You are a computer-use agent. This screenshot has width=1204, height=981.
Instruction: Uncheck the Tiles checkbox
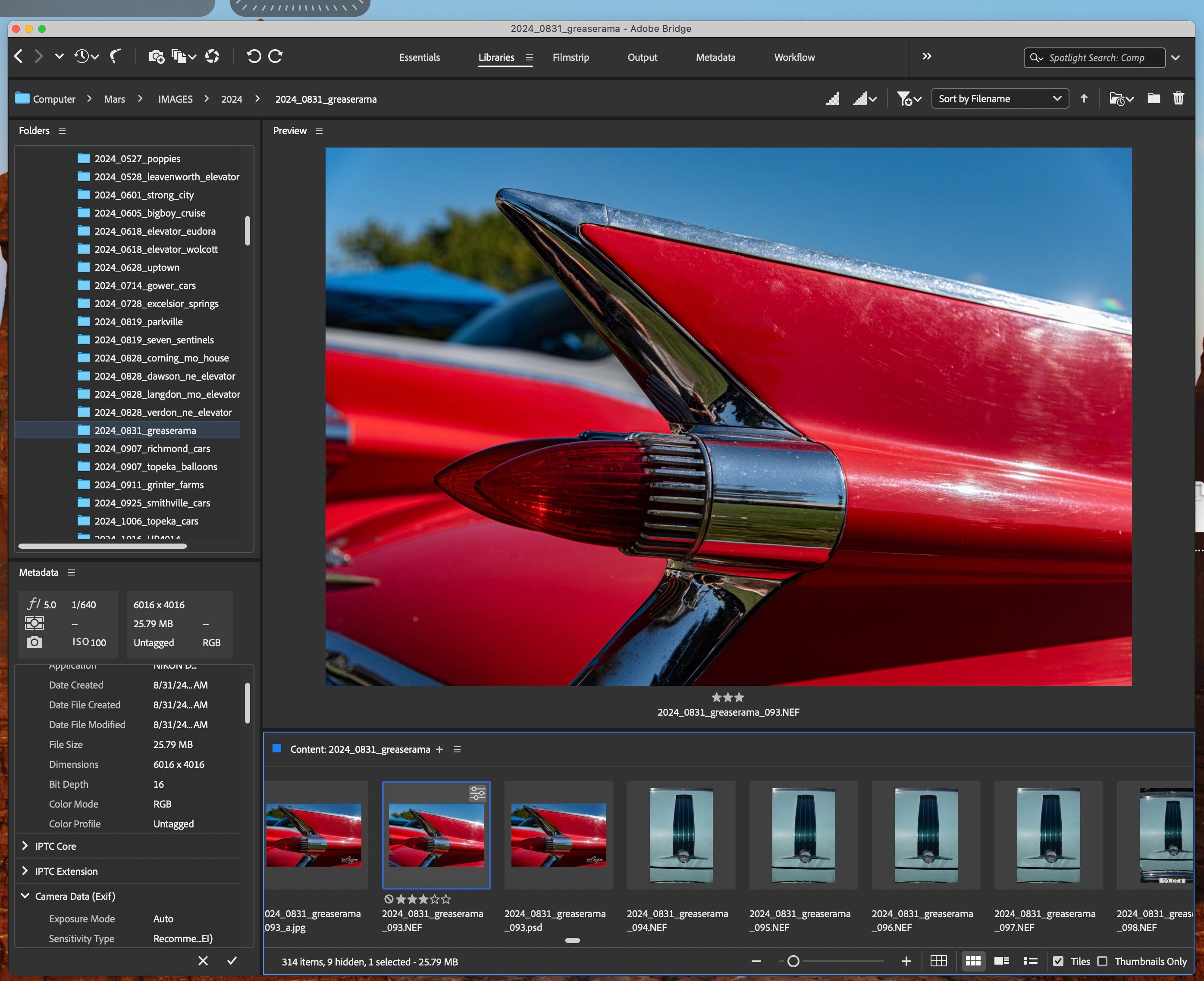click(x=1058, y=961)
